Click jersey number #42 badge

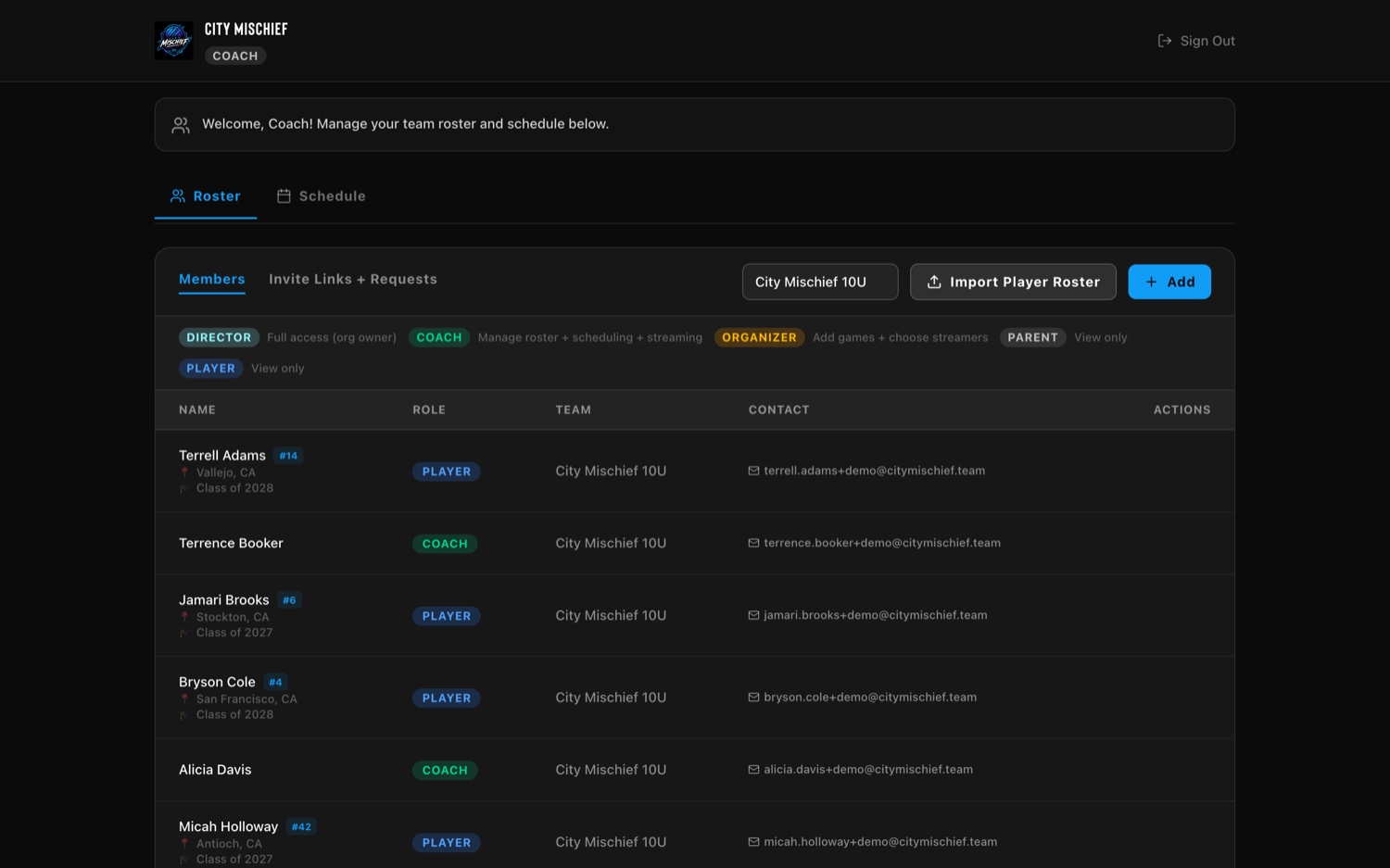301,827
